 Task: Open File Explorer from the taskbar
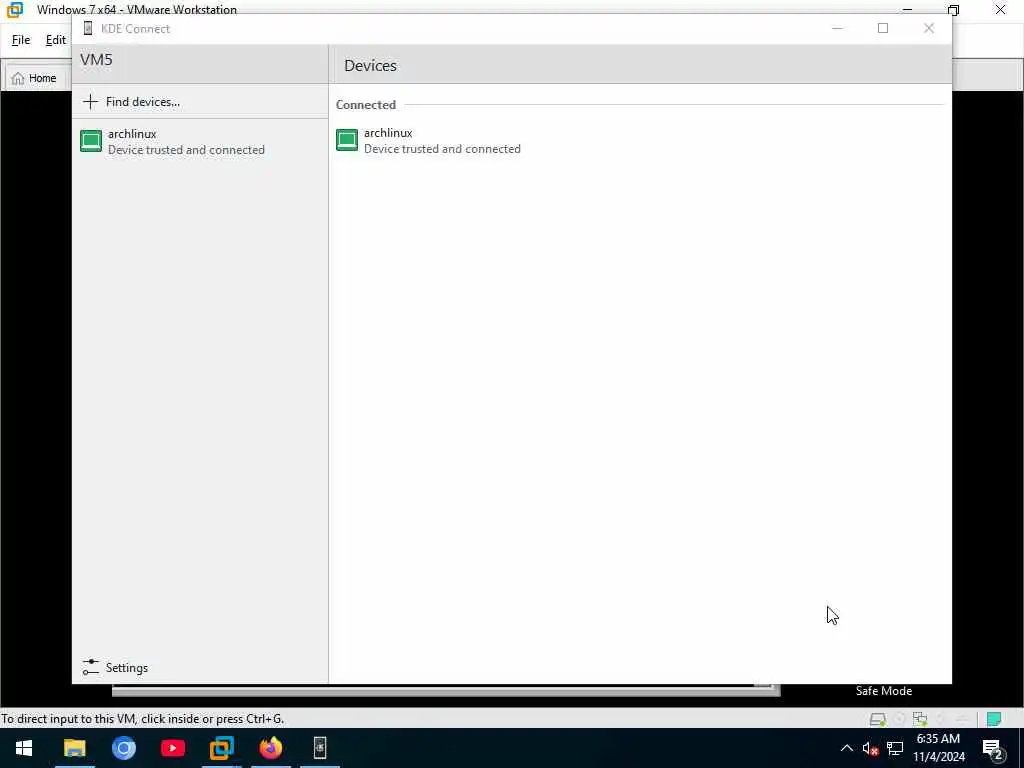click(x=74, y=748)
